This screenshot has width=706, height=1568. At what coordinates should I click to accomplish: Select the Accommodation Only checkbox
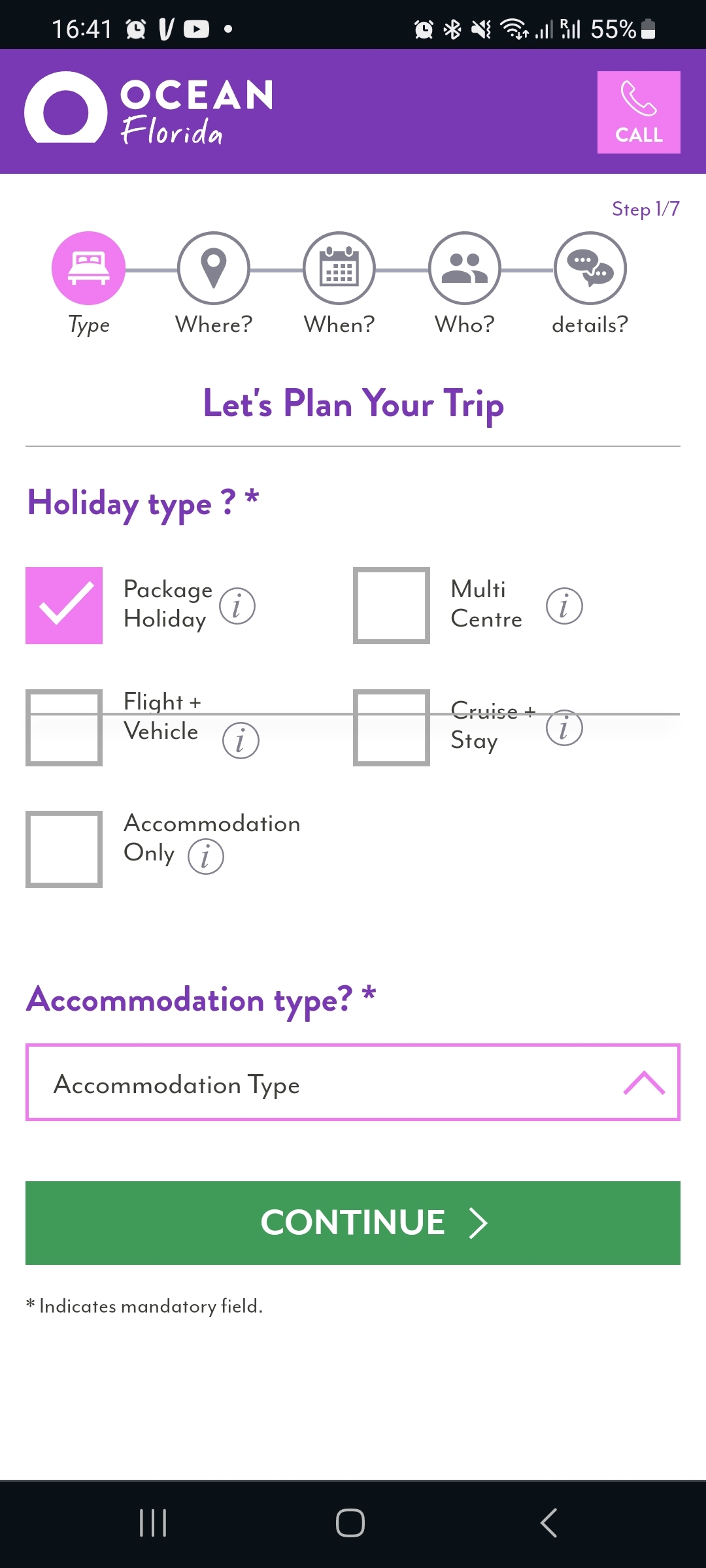tap(64, 849)
